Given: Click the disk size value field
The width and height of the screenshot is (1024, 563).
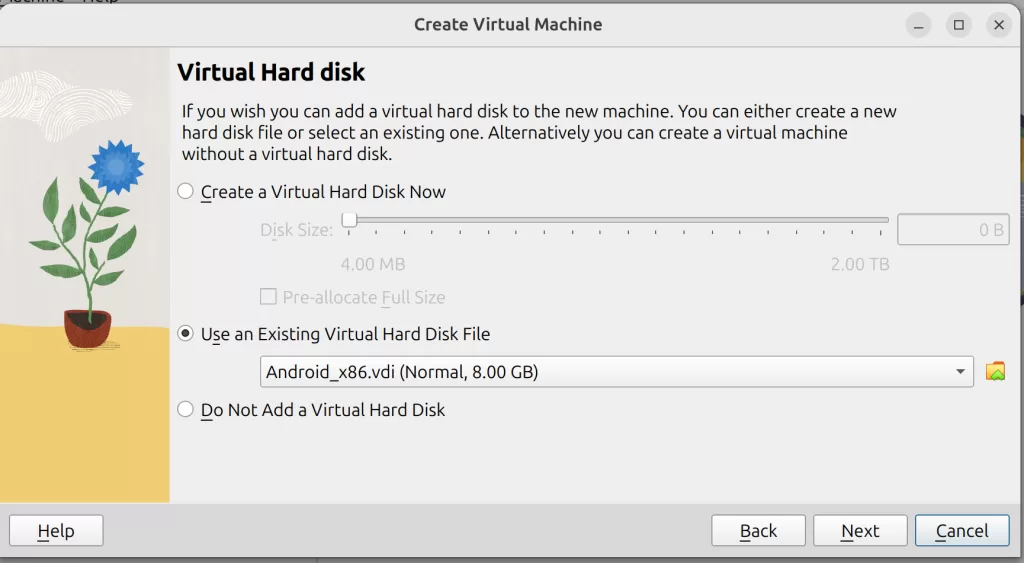Looking at the screenshot, I should 951,230.
